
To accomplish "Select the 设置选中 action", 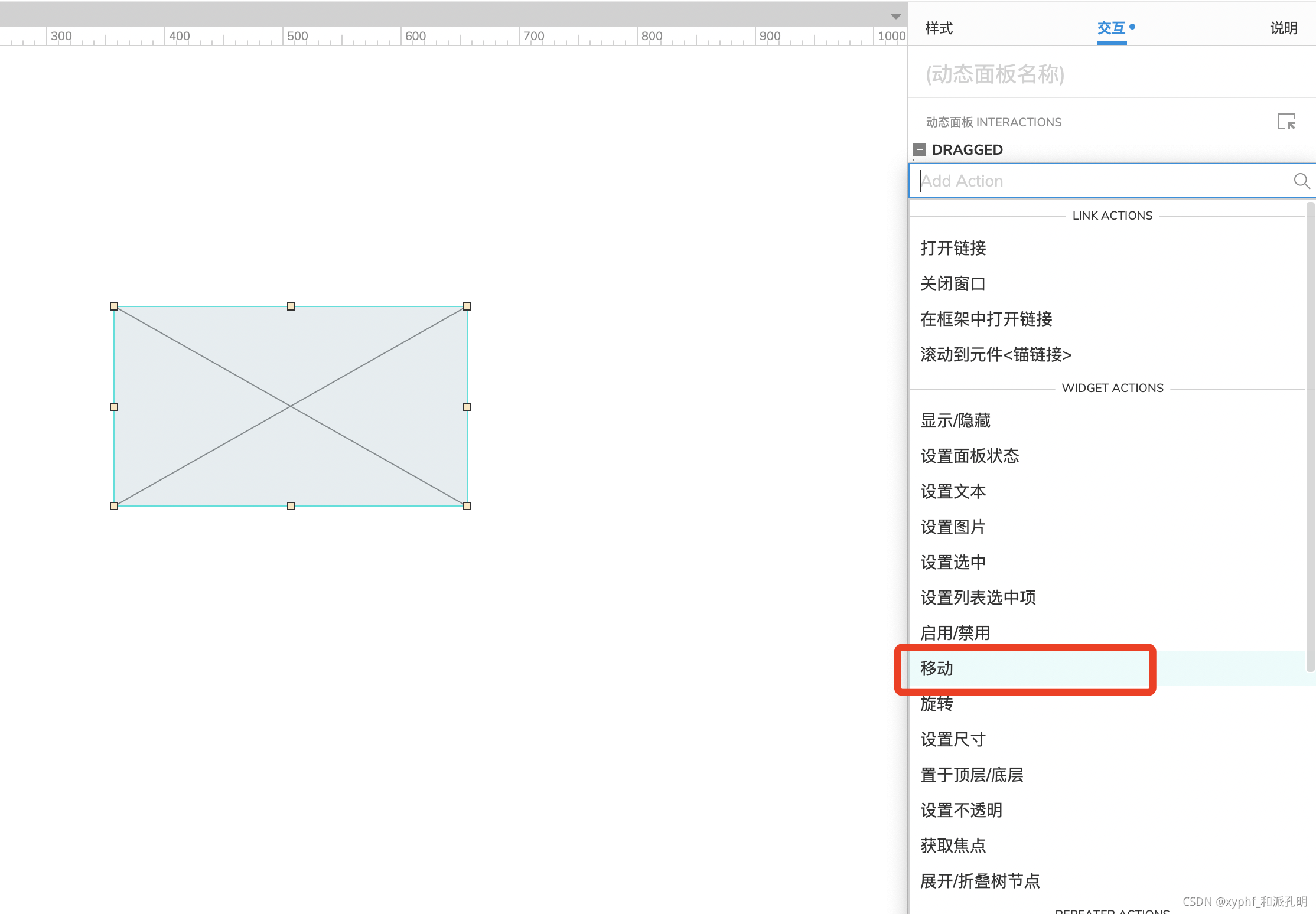I will pos(1107,562).
